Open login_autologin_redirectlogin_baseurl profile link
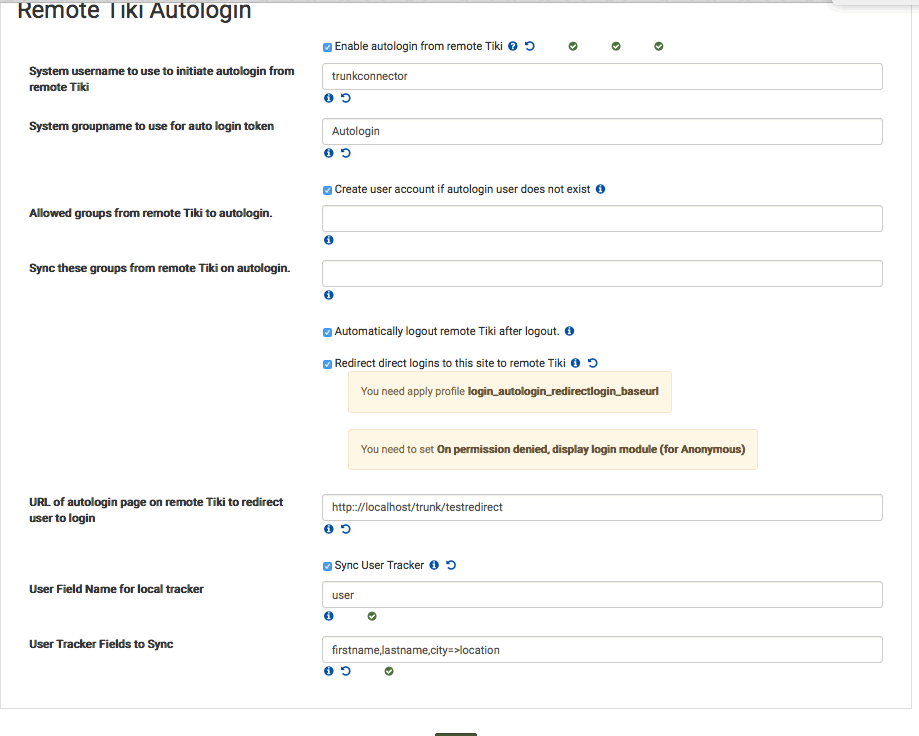Screen dimensions: 919x736 tap(563, 391)
